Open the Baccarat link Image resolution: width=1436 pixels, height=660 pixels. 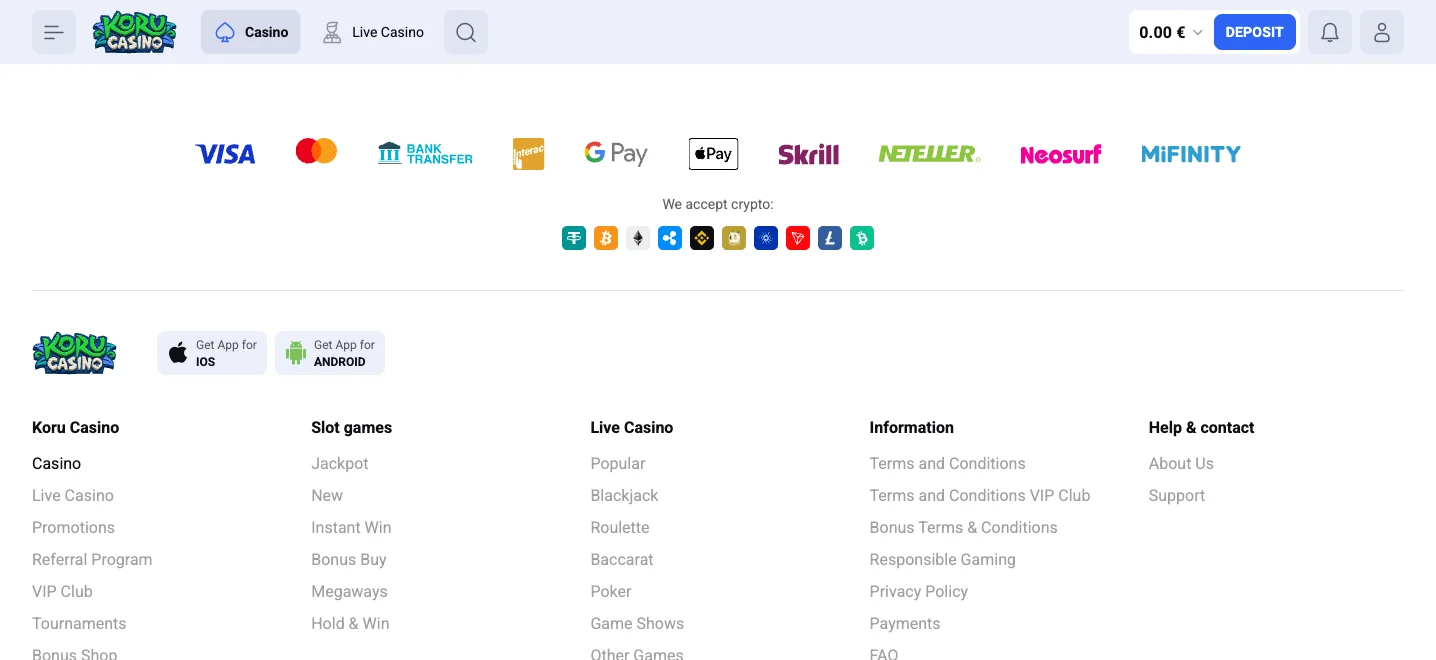(x=622, y=559)
